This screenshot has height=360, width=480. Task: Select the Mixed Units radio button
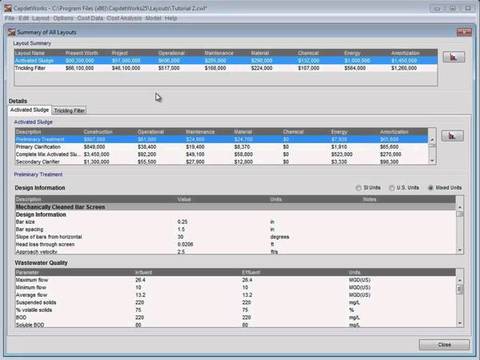click(x=431, y=188)
